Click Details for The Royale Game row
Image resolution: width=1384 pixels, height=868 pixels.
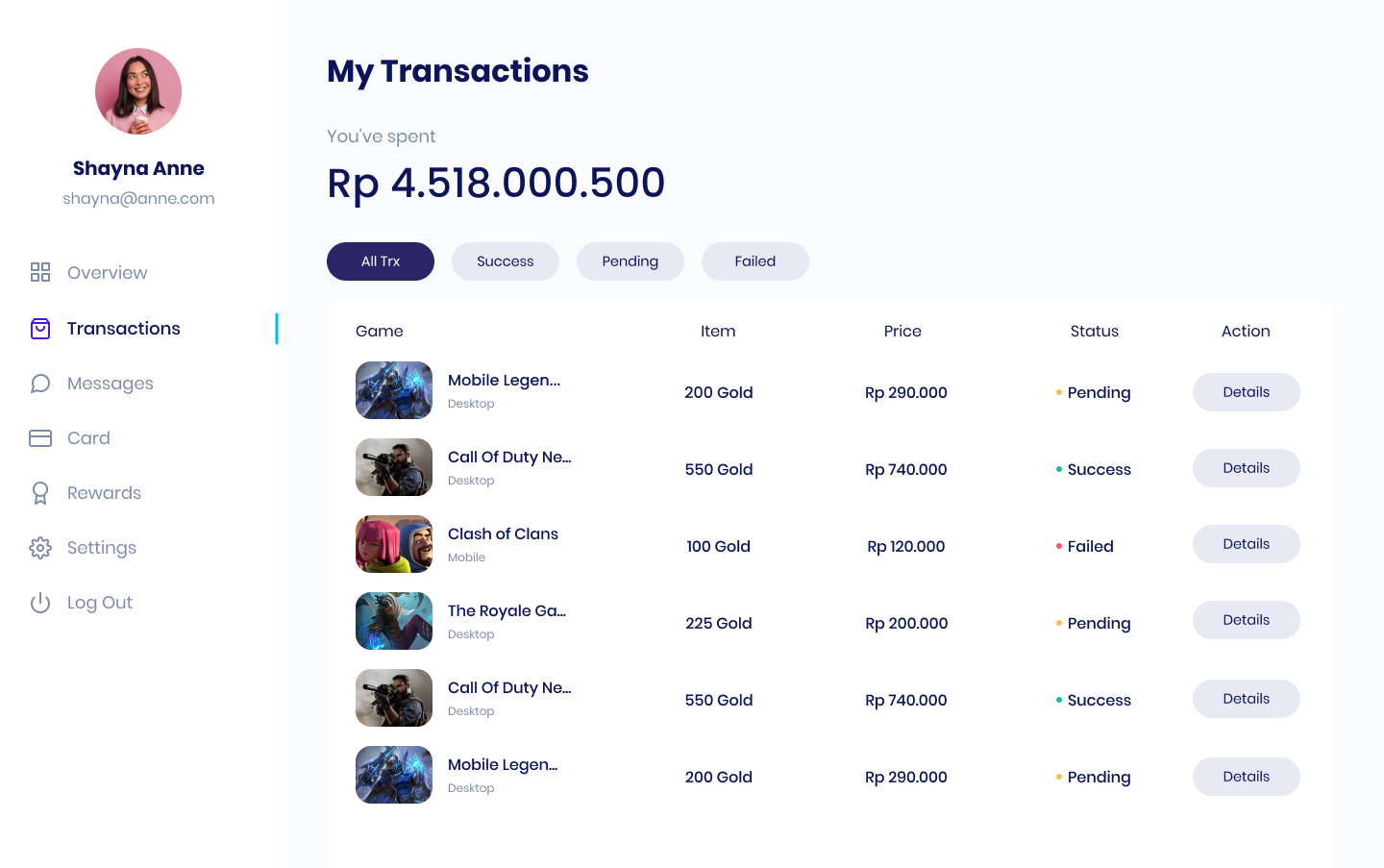(1247, 620)
